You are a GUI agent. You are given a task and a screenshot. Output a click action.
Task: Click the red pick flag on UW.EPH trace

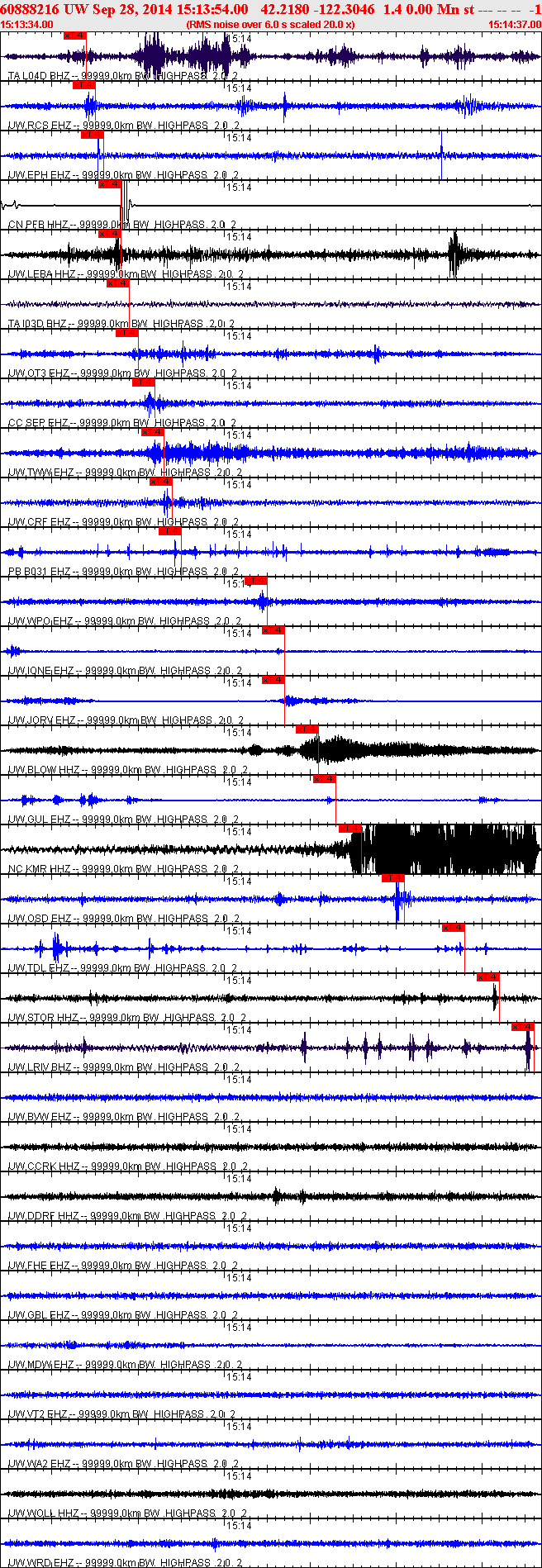tap(92, 135)
